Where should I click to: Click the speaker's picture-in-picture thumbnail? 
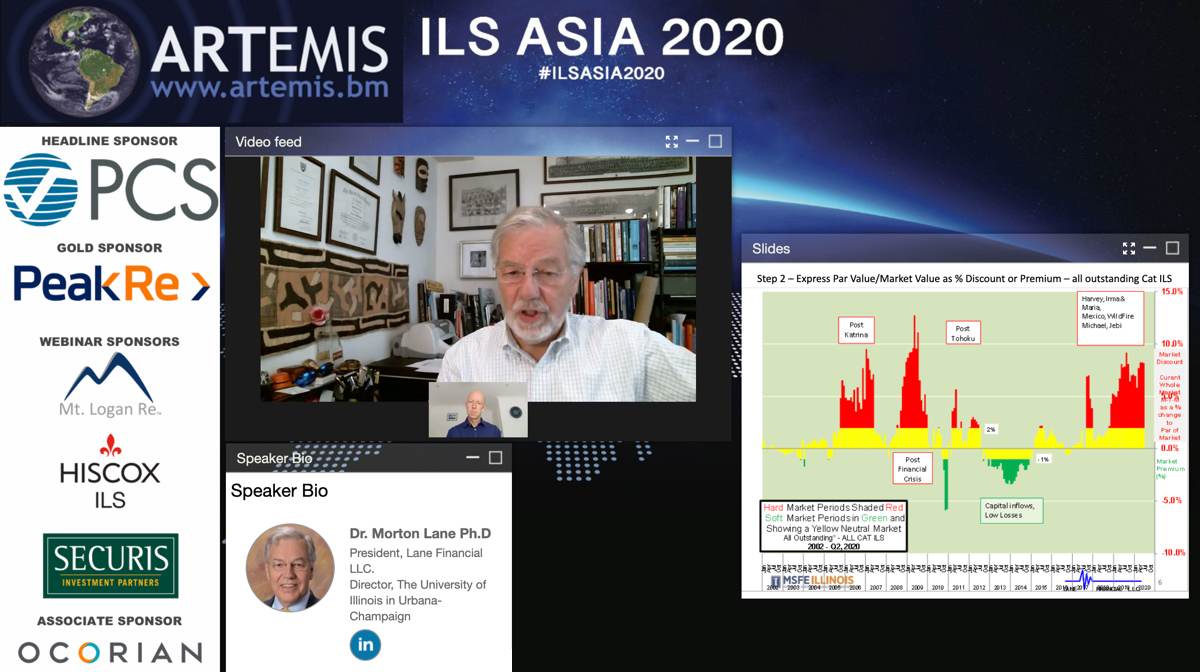pyautogui.click(x=477, y=411)
